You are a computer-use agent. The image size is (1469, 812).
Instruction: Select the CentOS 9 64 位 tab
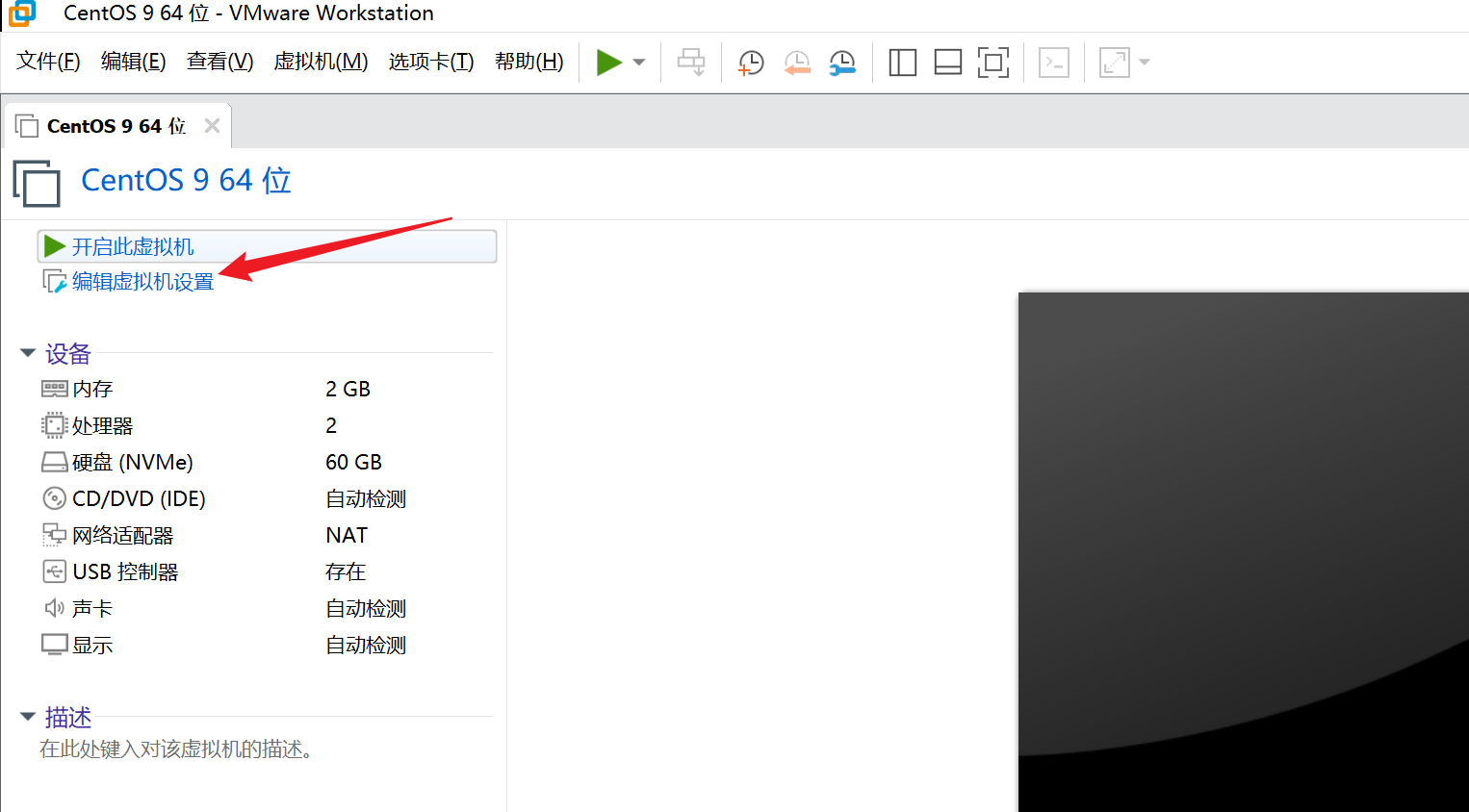coord(116,126)
